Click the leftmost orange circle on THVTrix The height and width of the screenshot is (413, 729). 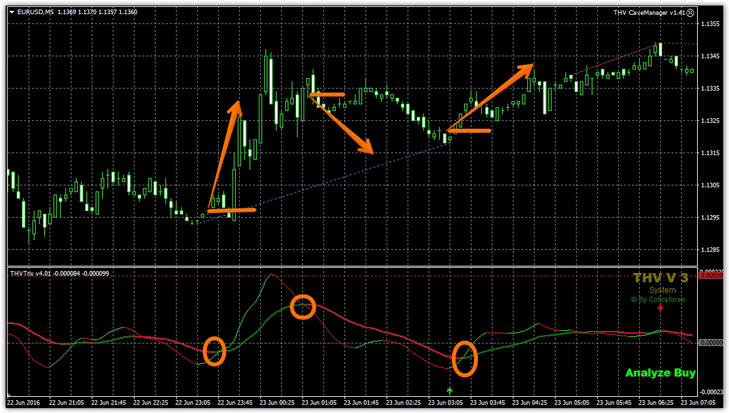(214, 351)
